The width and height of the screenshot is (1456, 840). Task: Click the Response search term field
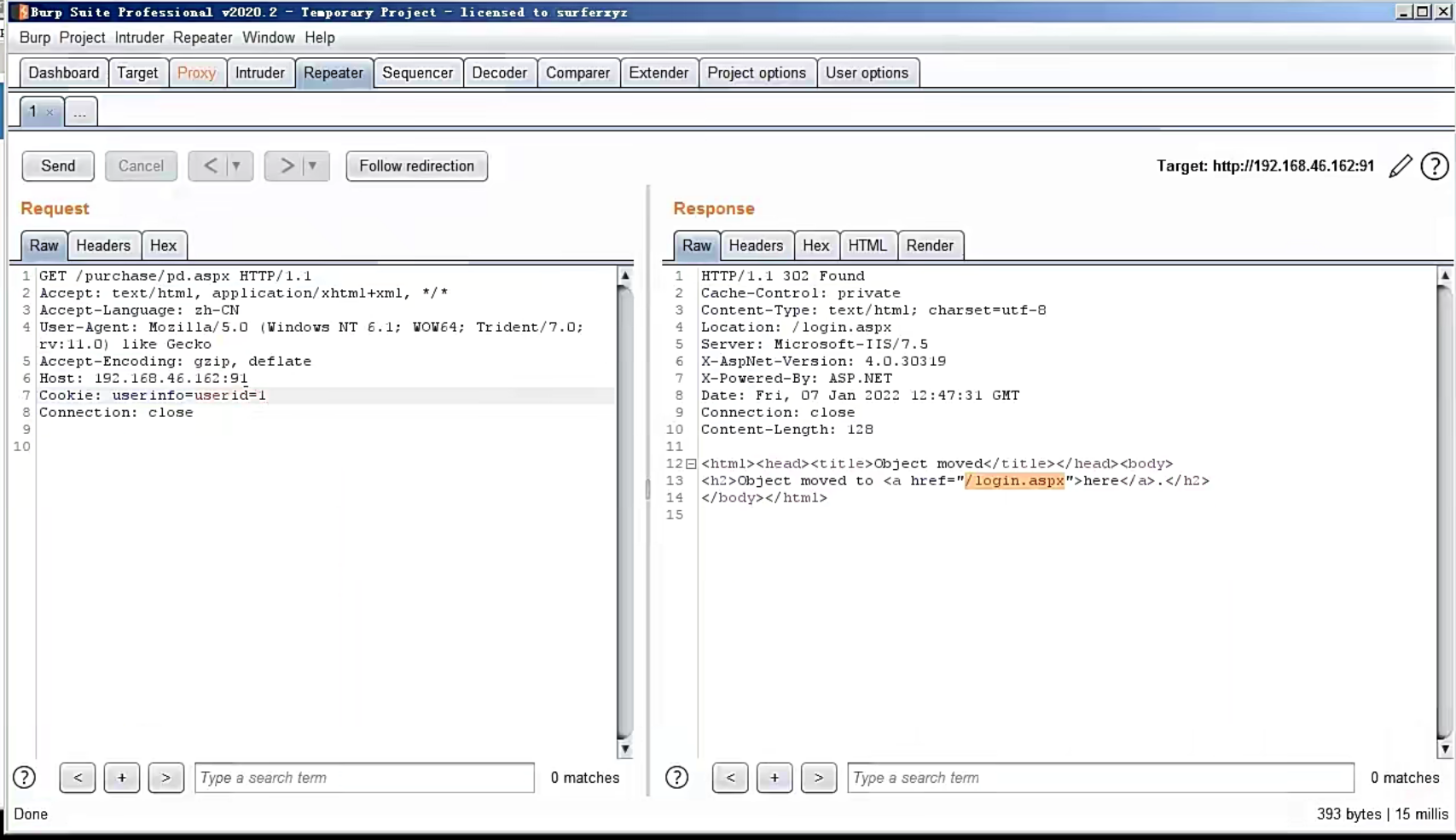tap(1101, 778)
